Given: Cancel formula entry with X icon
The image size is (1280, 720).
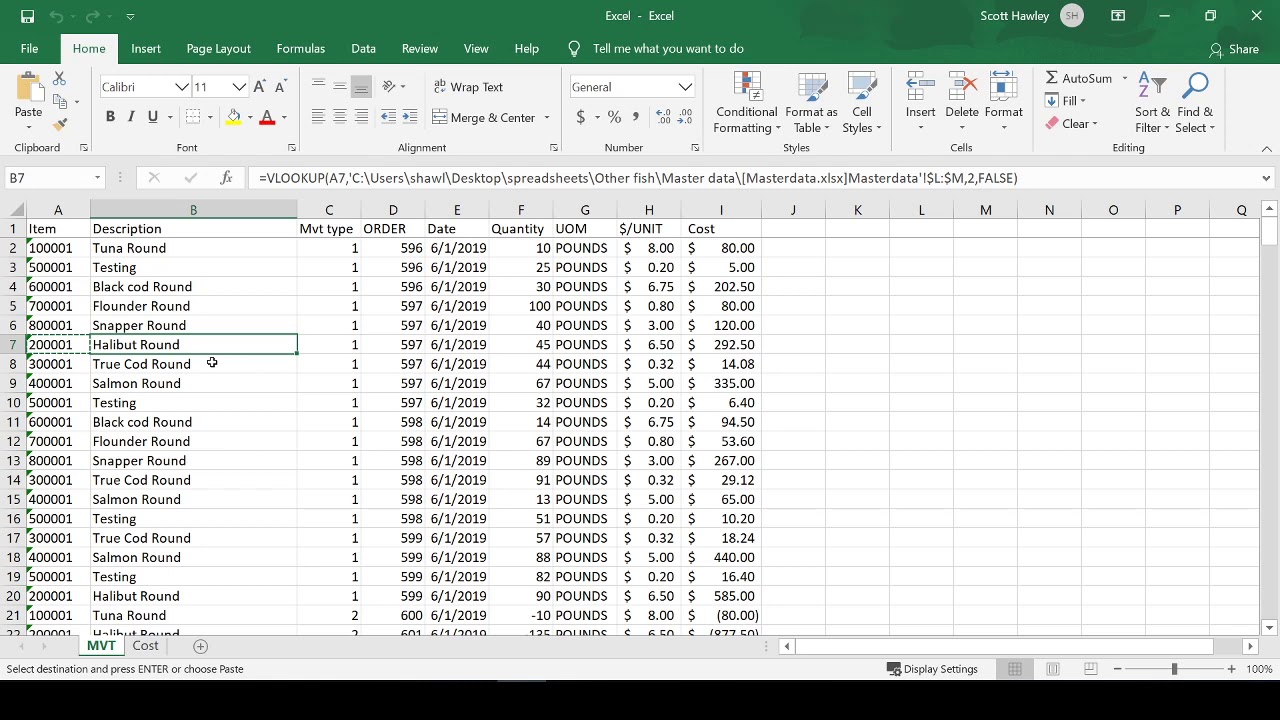Looking at the screenshot, I should (x=153, y=178).
